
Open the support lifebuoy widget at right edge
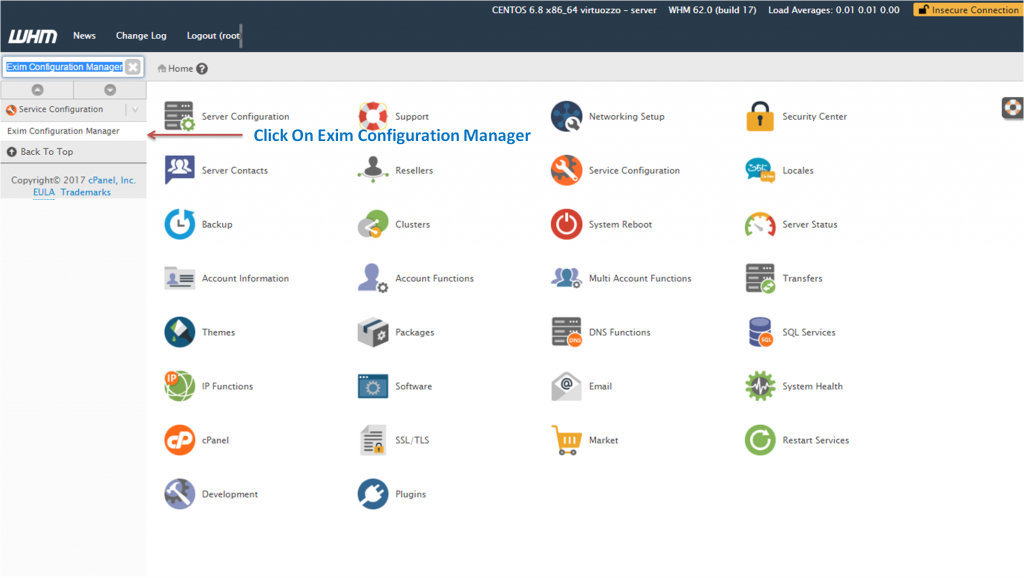pos(1012,108)
